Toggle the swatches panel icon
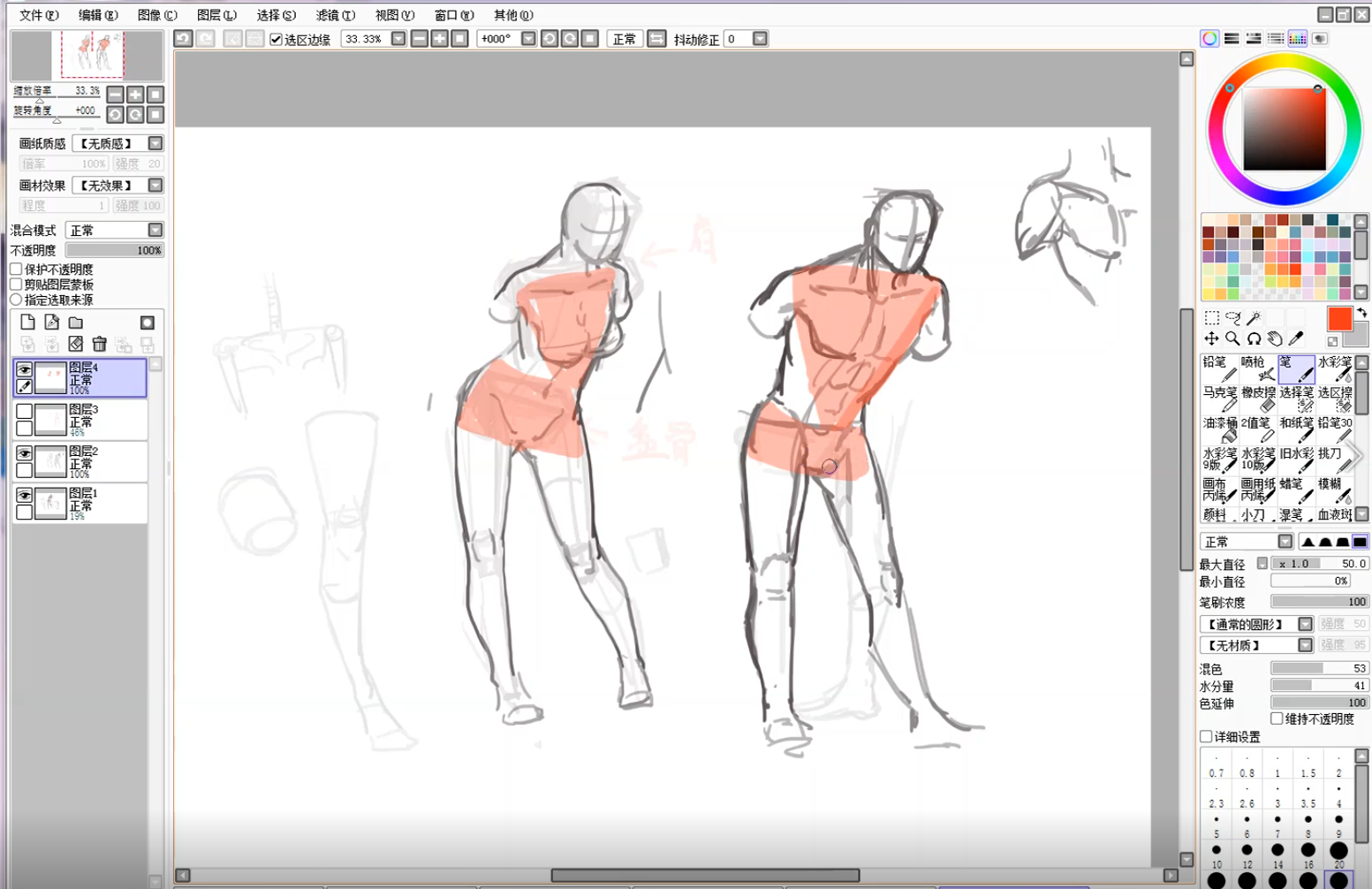The height and width of the screenshot is (889, 1372). (1297, 39)
